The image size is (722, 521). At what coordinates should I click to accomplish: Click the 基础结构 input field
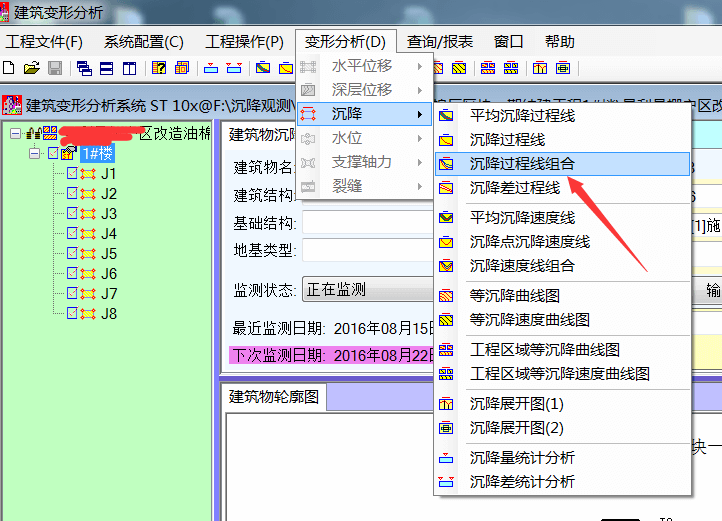click(x=367, y=222)
